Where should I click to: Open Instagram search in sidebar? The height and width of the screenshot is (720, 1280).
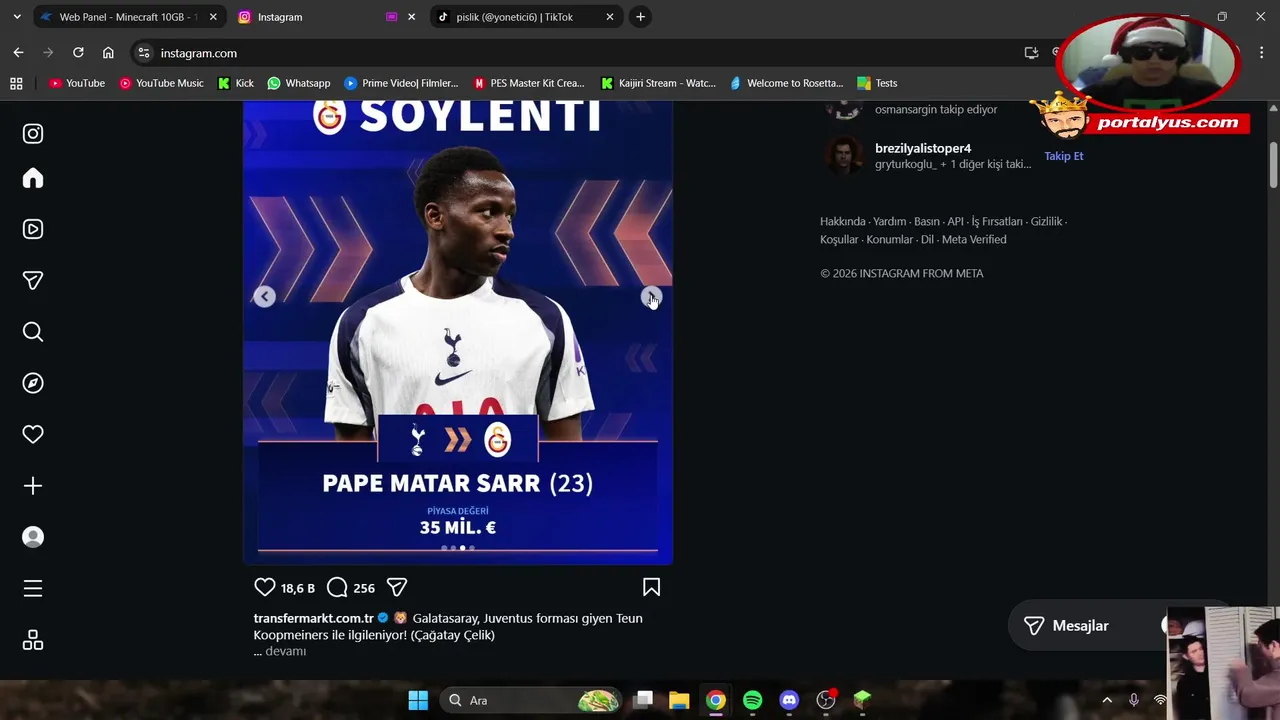click(x=33, y=332)
